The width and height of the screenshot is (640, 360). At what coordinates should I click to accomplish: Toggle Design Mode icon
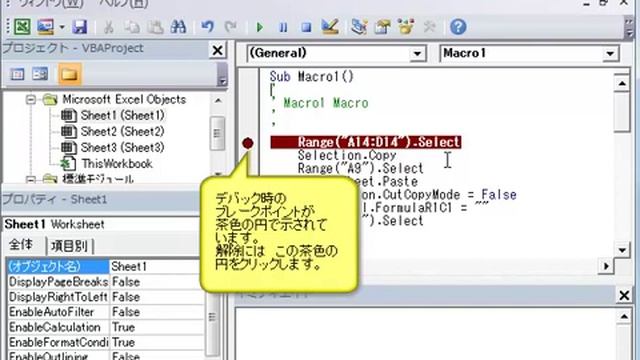click(x=330, y=27)
